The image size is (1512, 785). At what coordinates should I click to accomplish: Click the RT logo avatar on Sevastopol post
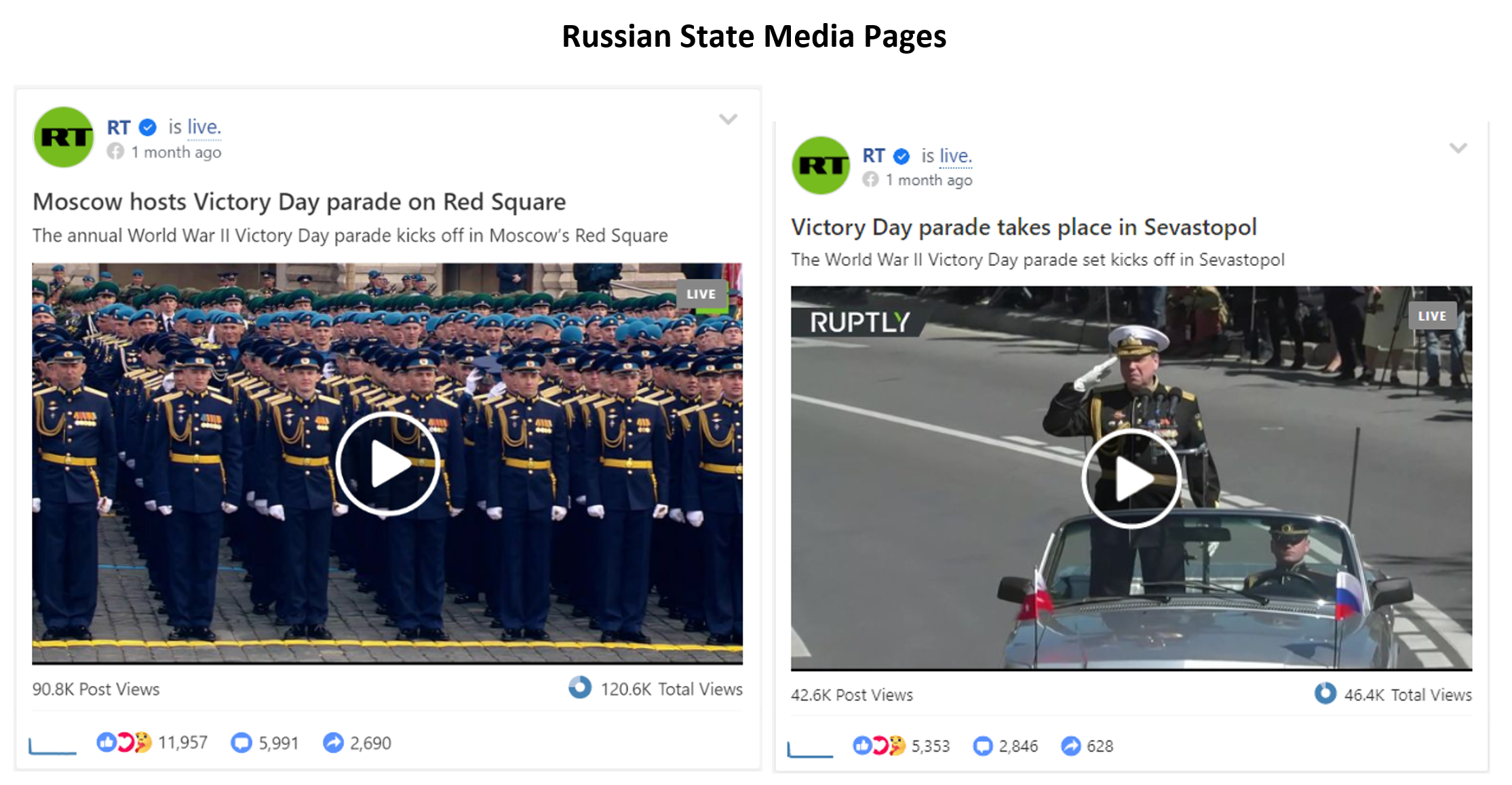click(x=821, y=166)
